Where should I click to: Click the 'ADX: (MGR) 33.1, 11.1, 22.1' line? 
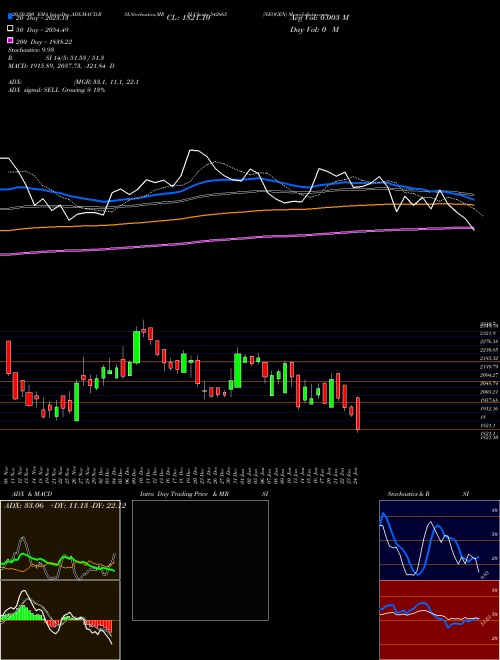pyautogui.click(x=73, y=82)
